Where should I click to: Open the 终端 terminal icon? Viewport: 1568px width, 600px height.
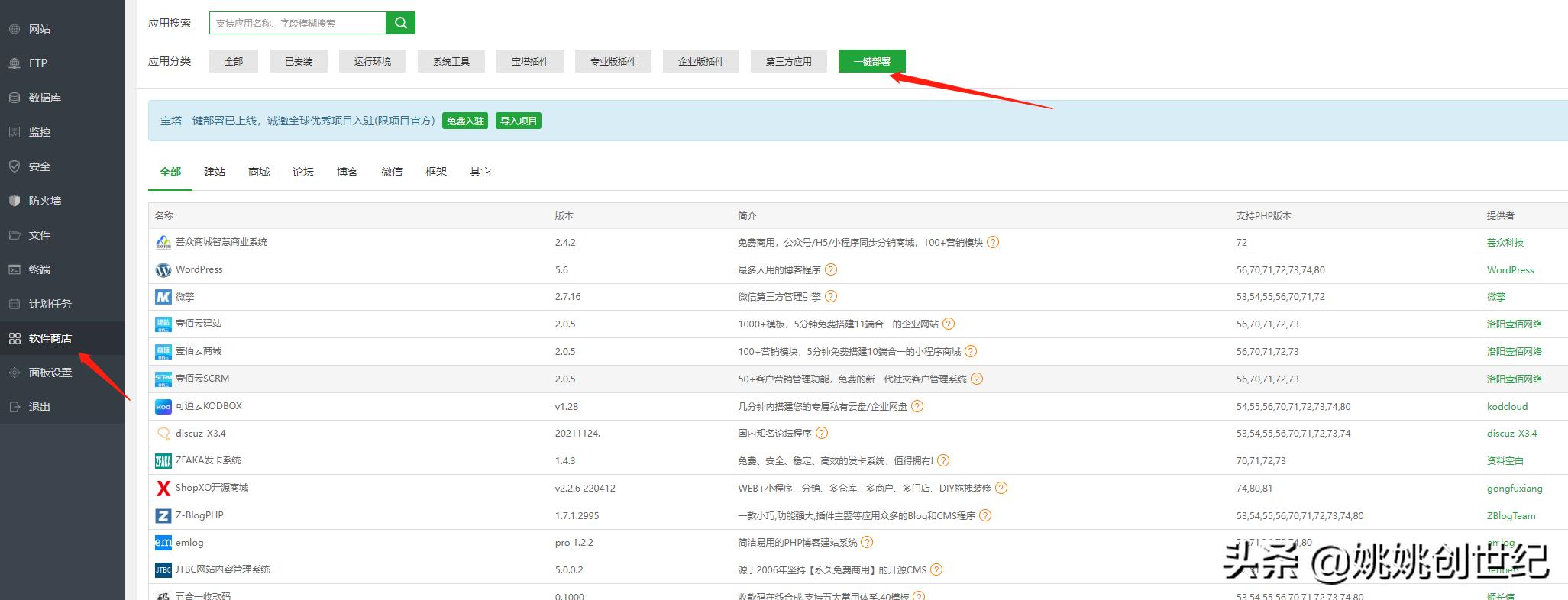(15, 269)
